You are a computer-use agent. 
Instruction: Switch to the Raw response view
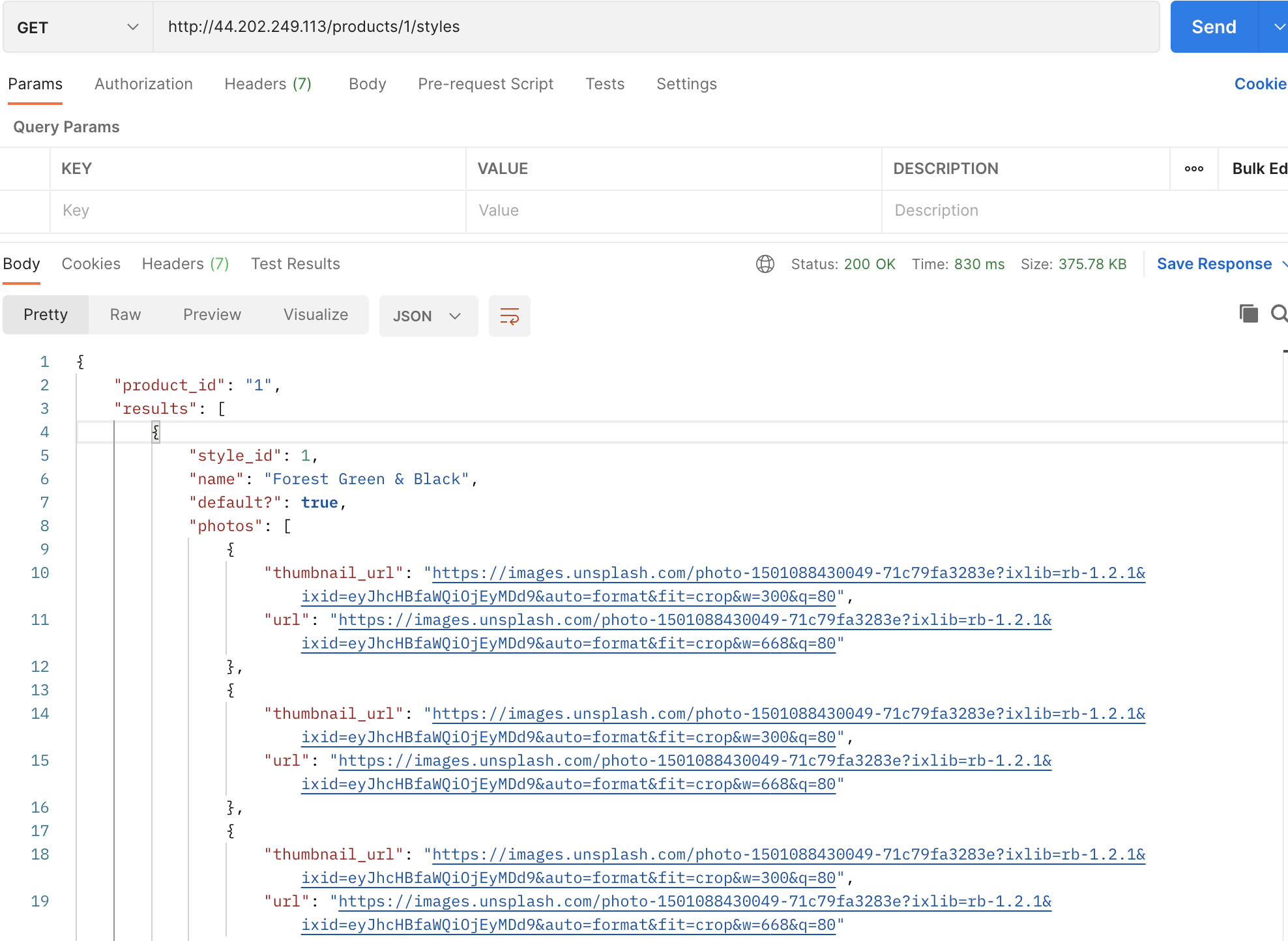[x=124, y=314]
